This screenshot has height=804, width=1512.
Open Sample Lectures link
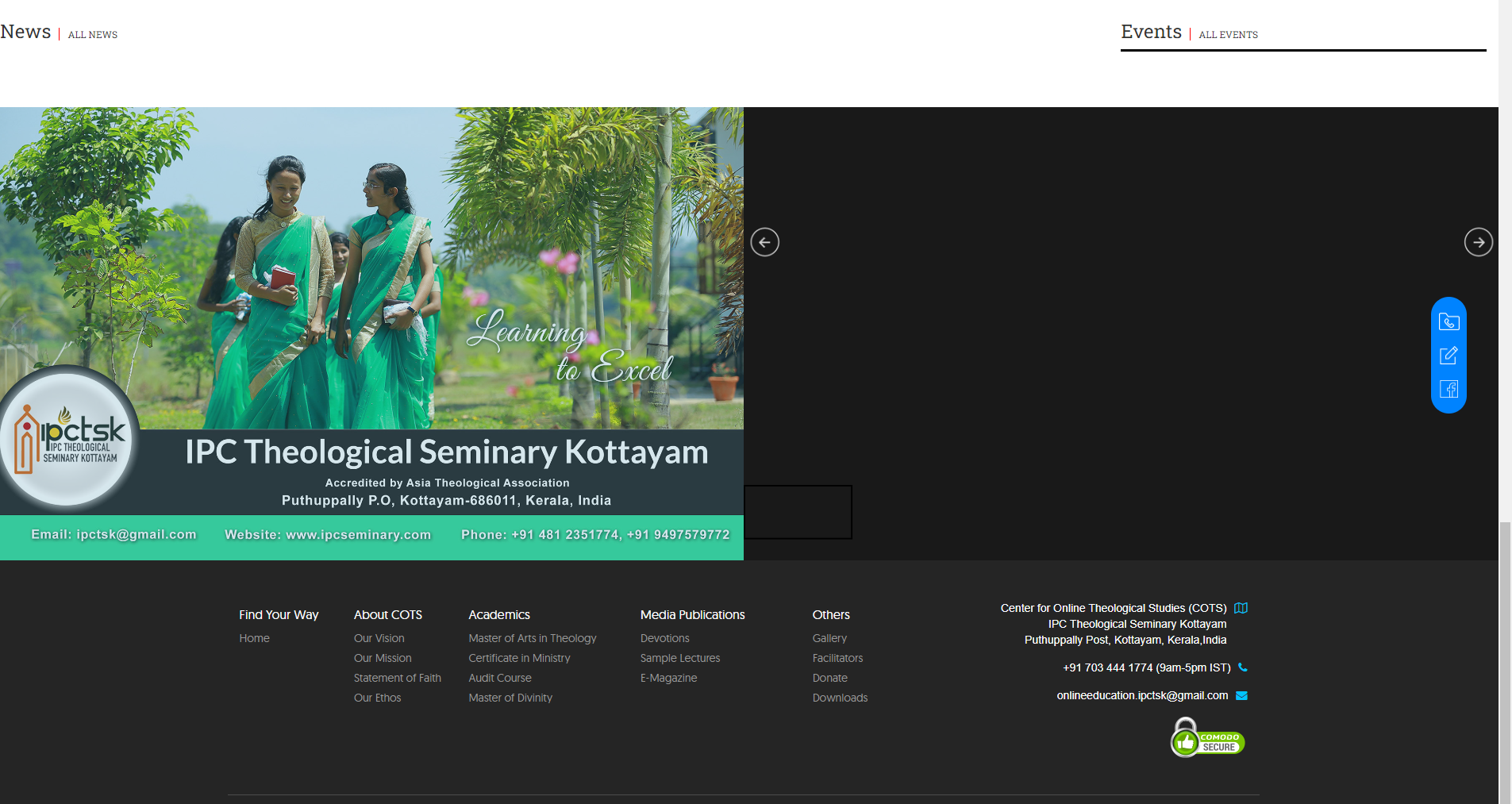[680, 658]
